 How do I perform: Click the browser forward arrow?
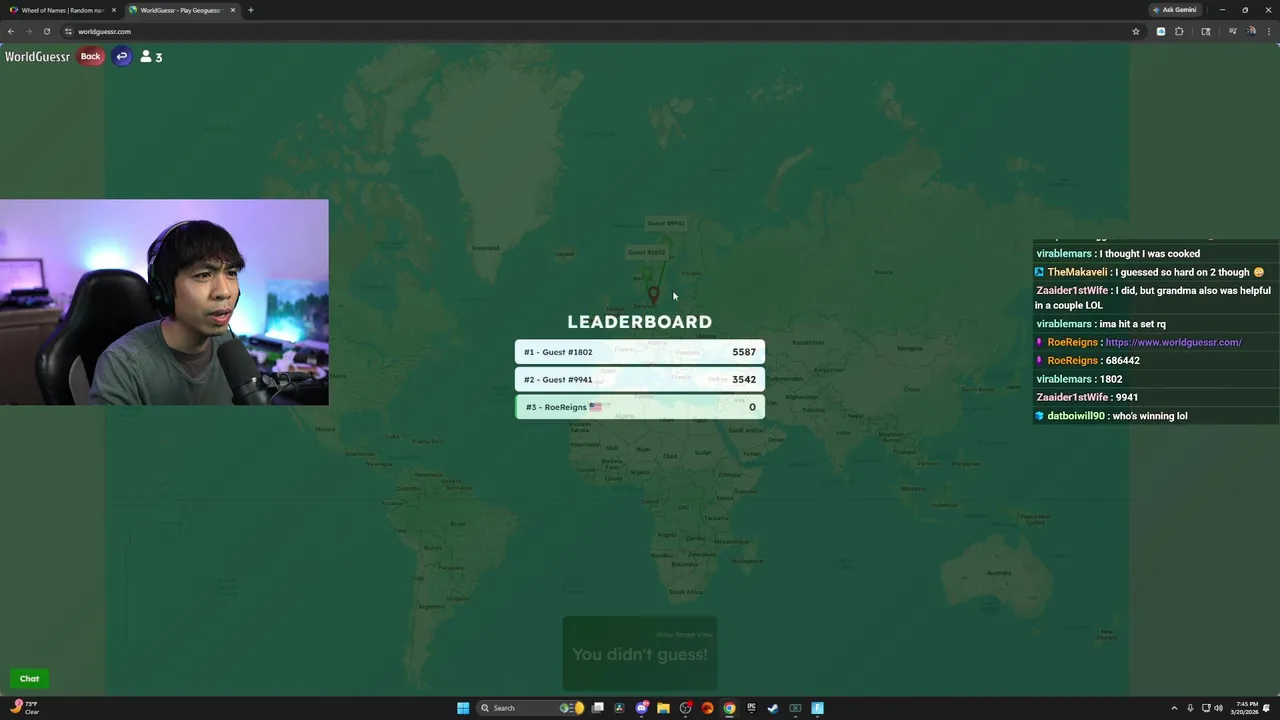pyautogui.click(x=28, y=31)
